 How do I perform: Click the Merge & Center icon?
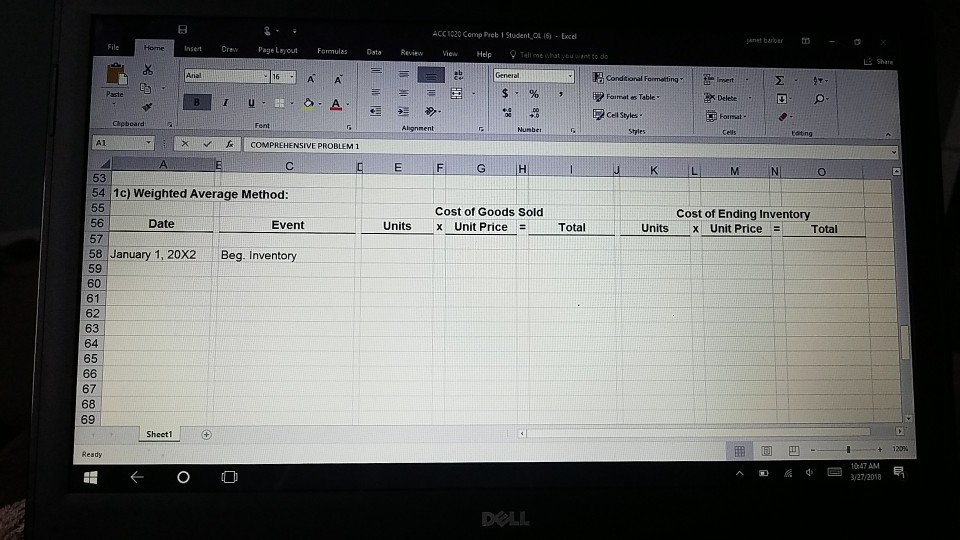coord(457,94)
